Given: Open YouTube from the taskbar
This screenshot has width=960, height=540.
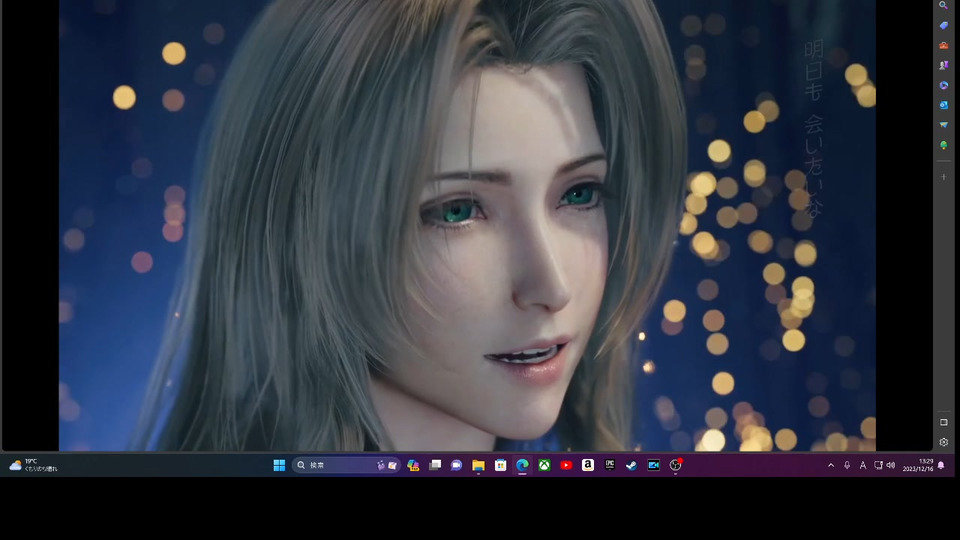Looking at the screenshot, I should [566, 465].
